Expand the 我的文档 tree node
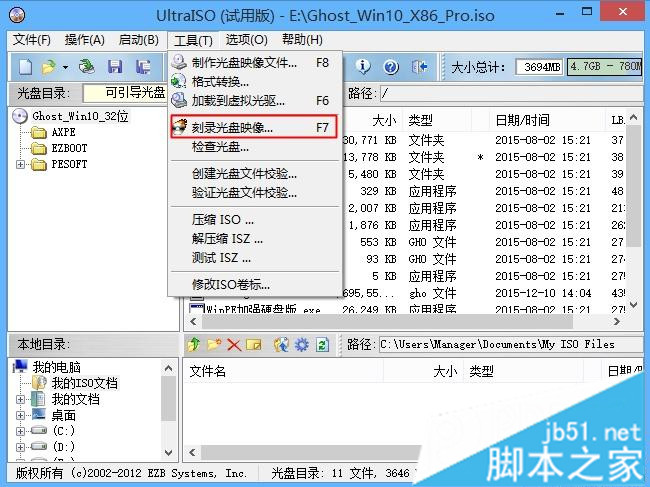 20,400
